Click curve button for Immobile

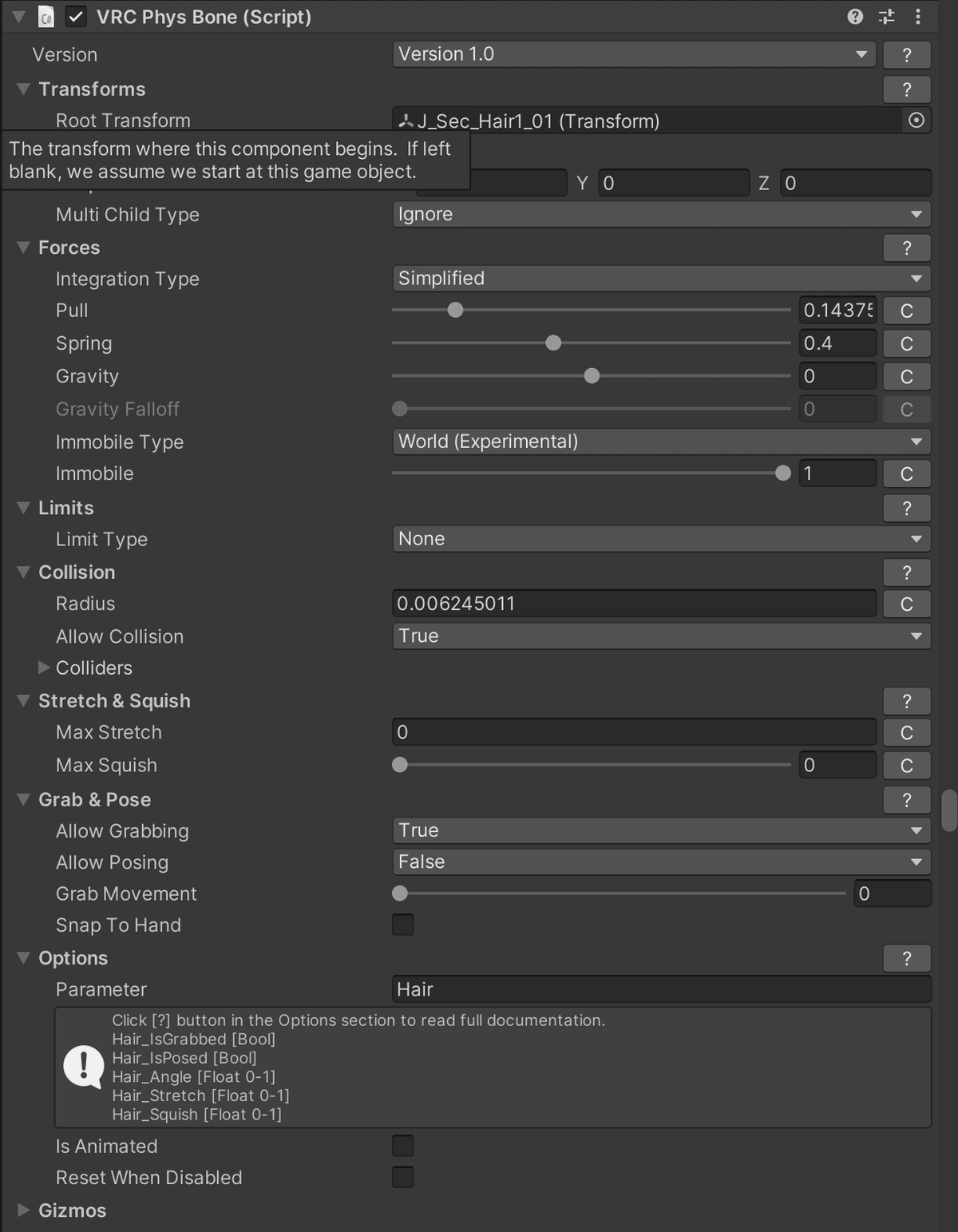(907, 473)
